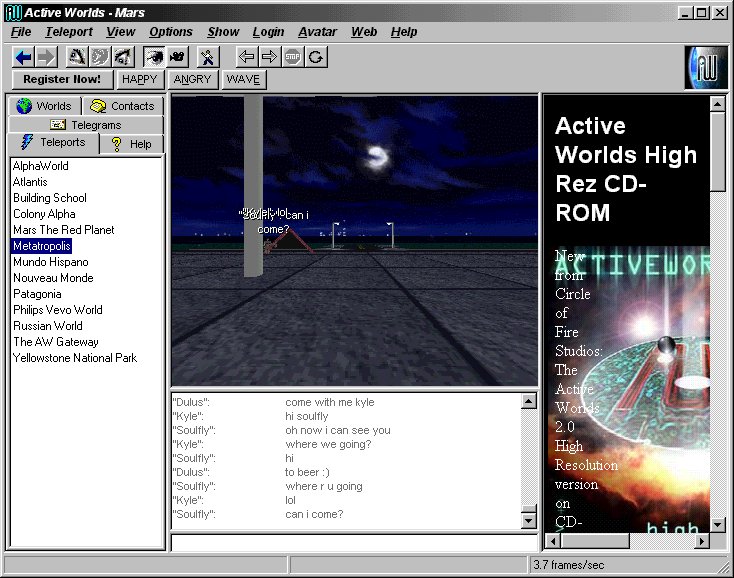Viewport: 734px width, 578px height.
Task: Click the 3.7 frames/sec status entry
Action: pyautogui.click(x=568, y=565)
